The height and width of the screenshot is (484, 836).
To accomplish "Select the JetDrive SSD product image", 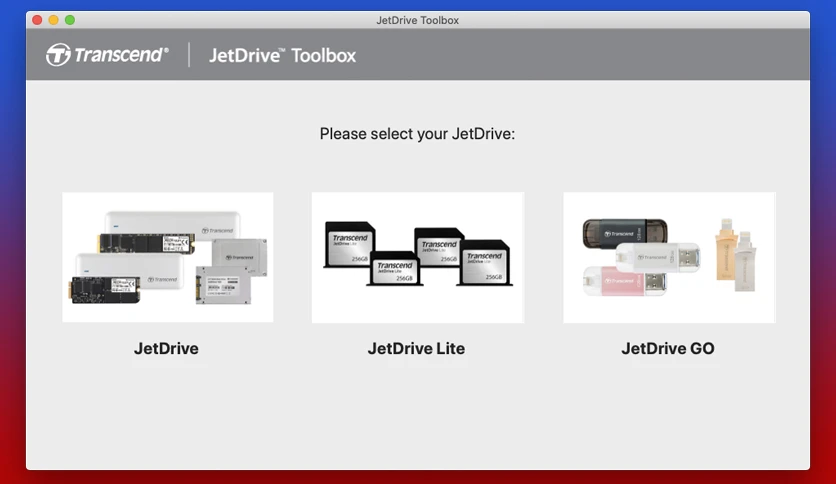I will tap(168, 257).
